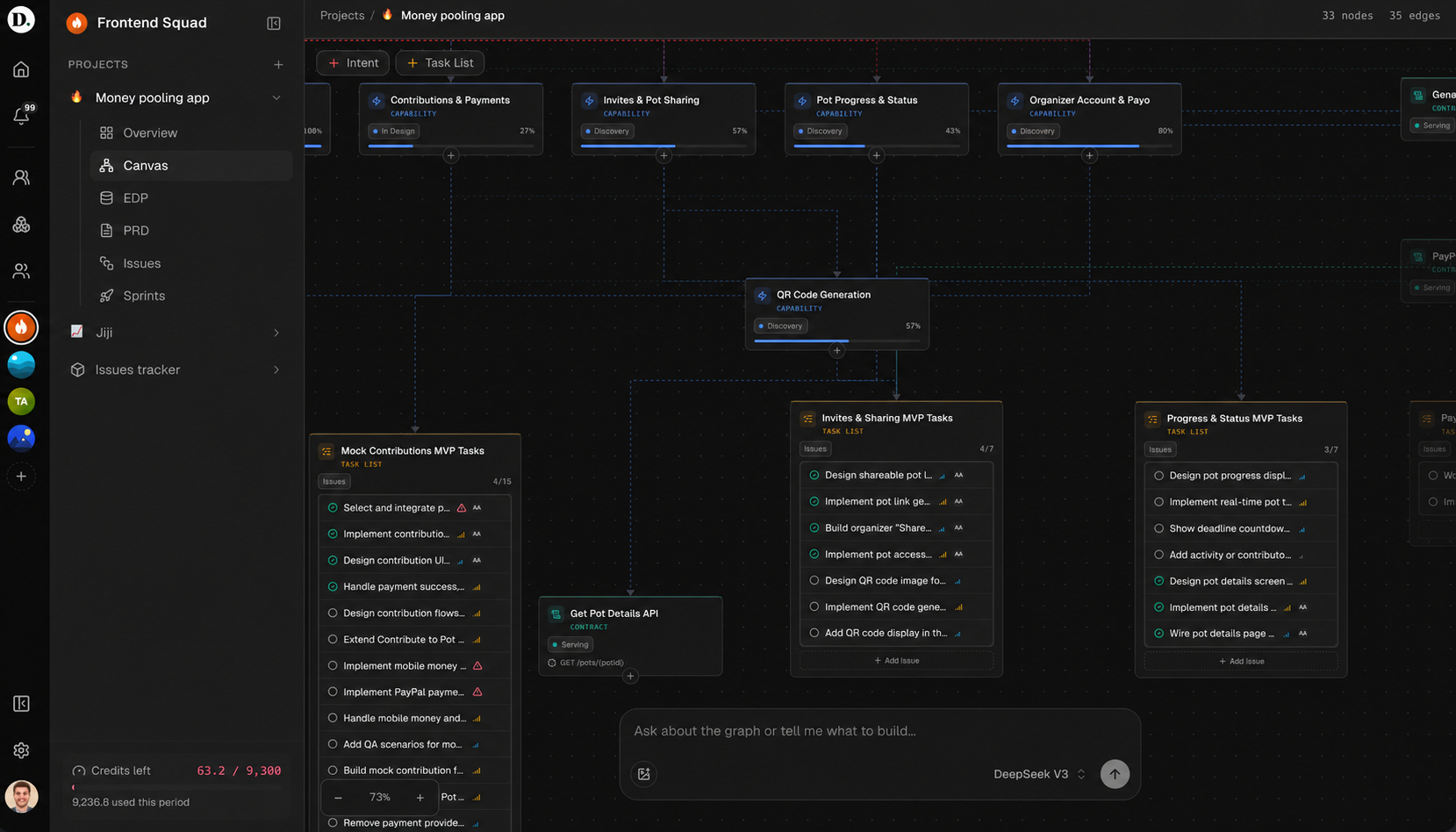Open the EDP page
Image resolution: width=1456 pixels, height=832 pixels.
191,198
